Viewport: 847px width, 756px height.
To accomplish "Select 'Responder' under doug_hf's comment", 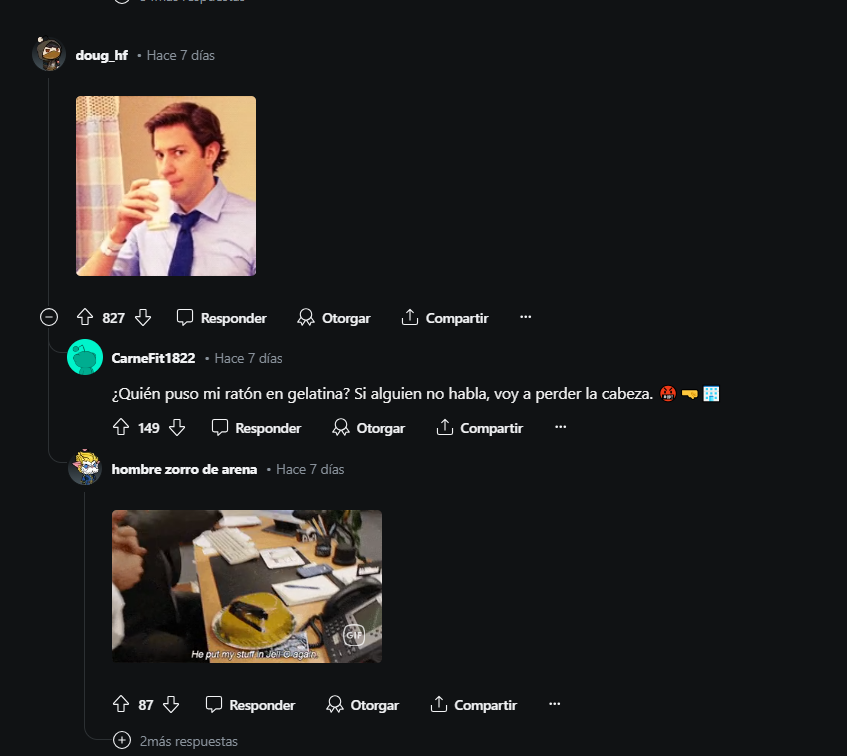I will pos(232,318).
